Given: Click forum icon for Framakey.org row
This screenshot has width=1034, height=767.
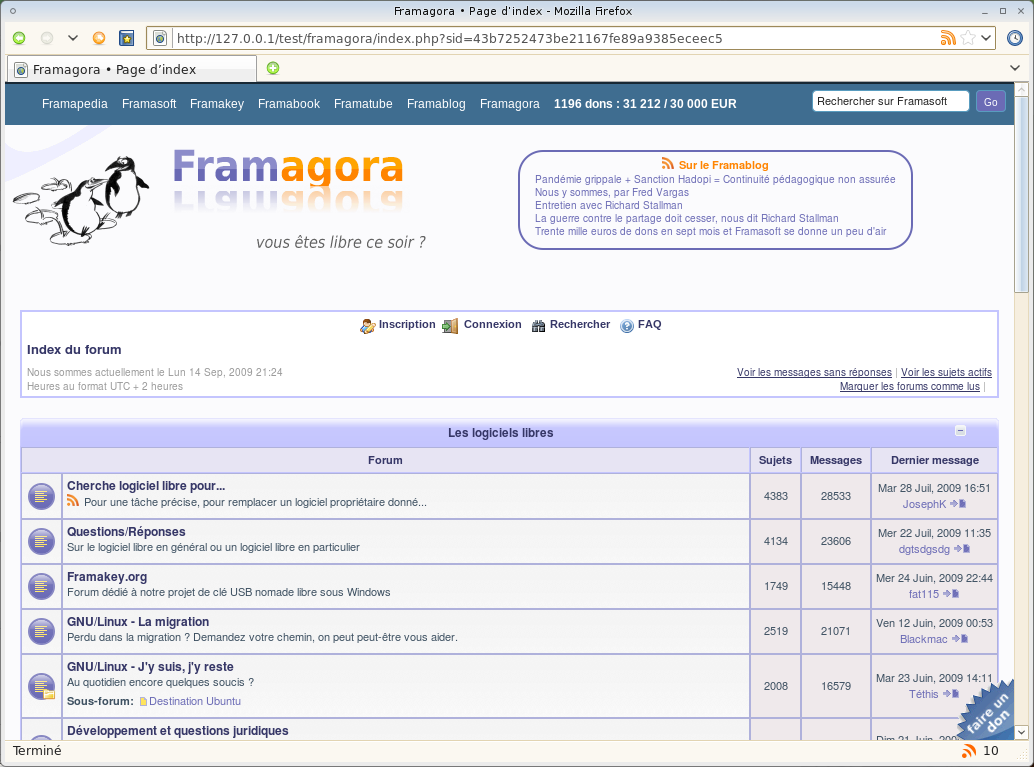Looking at the screenshot, I should pyautogui.click(x=41, y=586).
